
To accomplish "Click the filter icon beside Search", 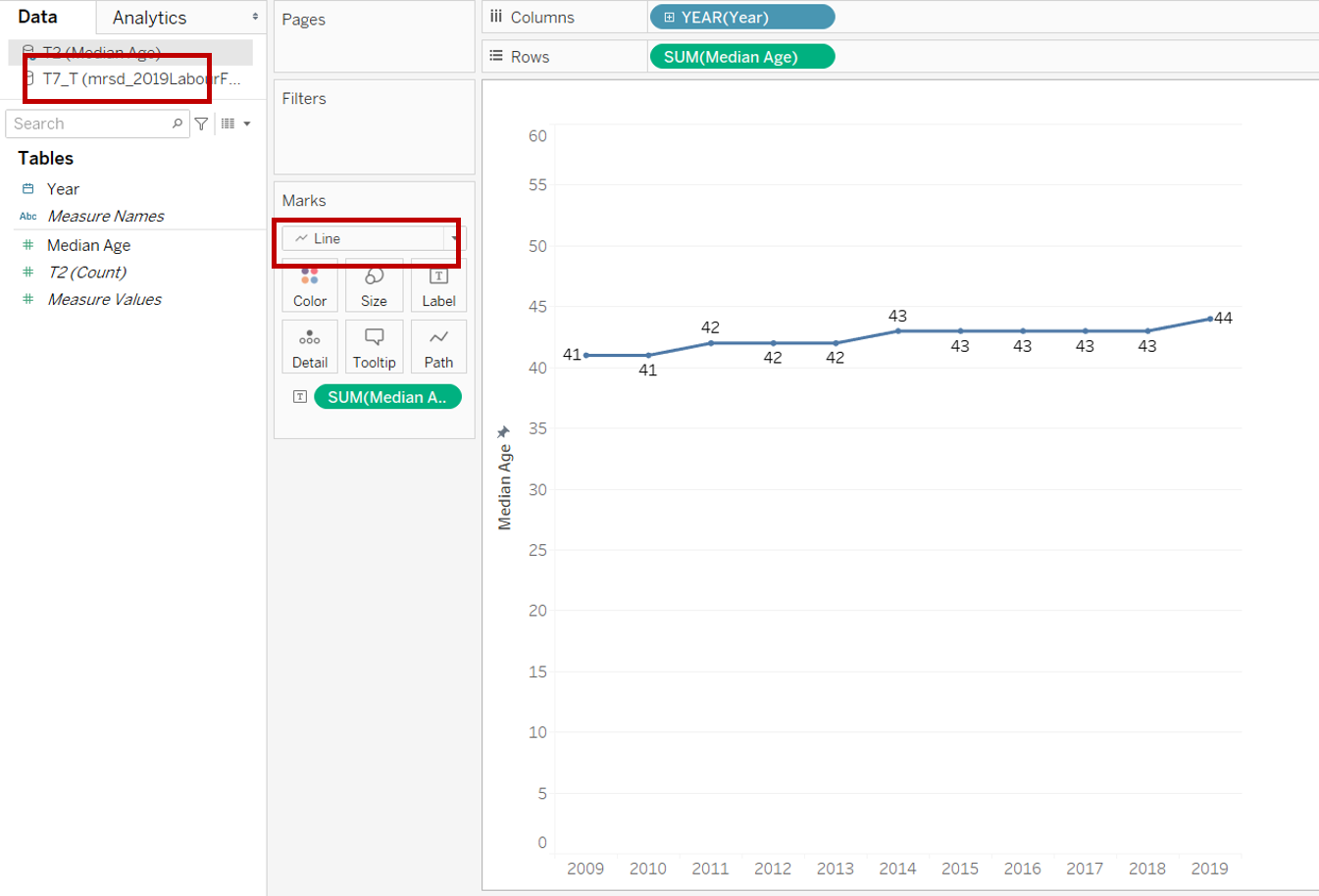I will (201, 124).
